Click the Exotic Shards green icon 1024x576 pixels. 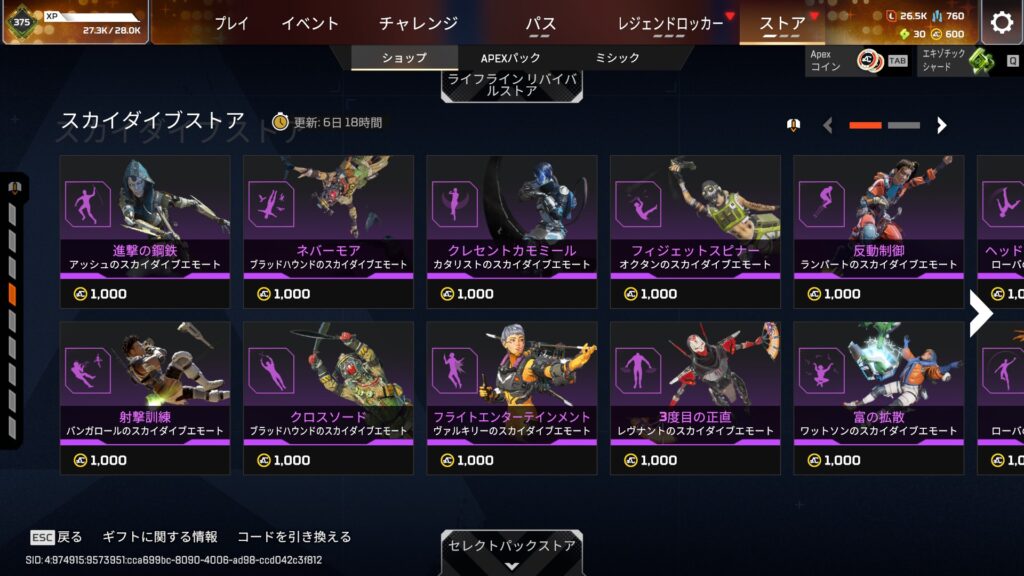pos(982,61)
